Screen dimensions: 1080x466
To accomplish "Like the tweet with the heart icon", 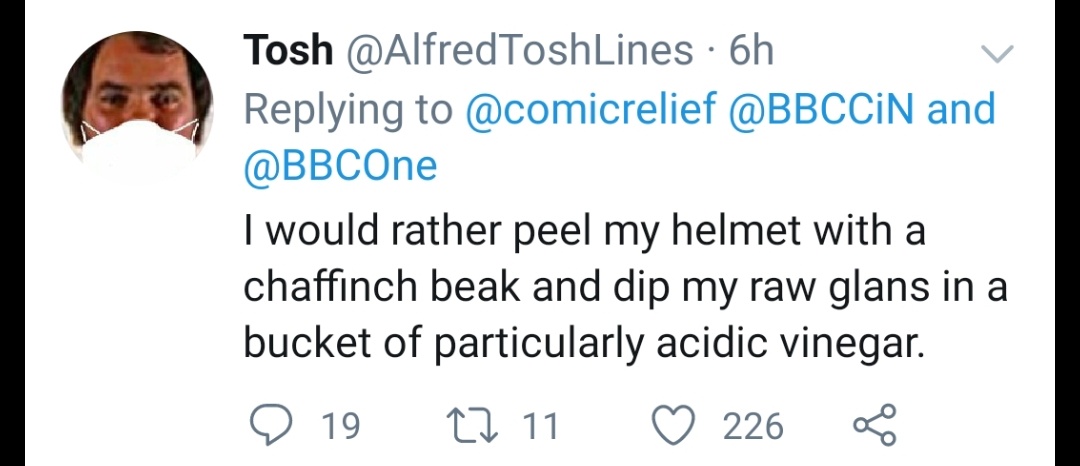I will [x=676, y=427].
